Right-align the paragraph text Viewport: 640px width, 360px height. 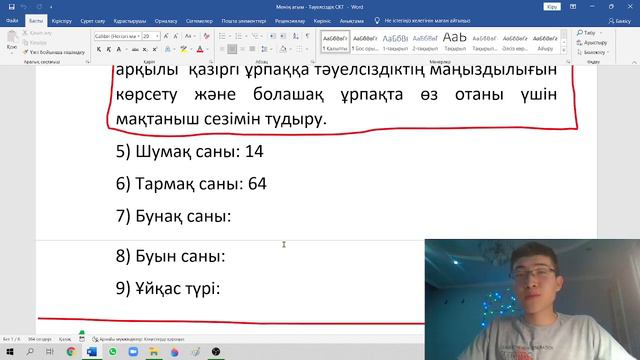(242, 49)
